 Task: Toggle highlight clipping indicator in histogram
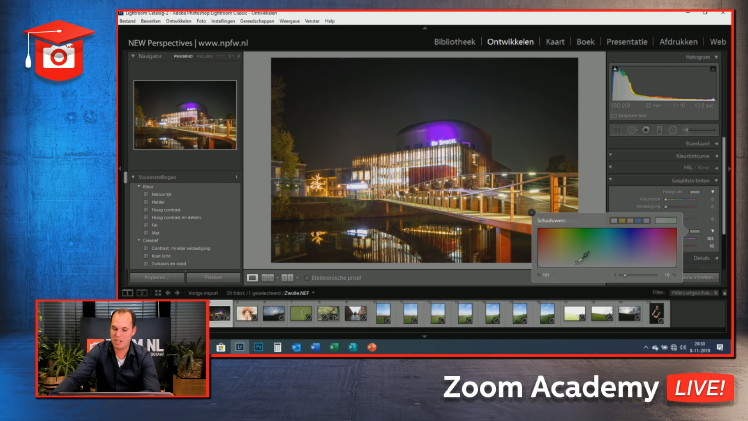[x=713, y=69]
